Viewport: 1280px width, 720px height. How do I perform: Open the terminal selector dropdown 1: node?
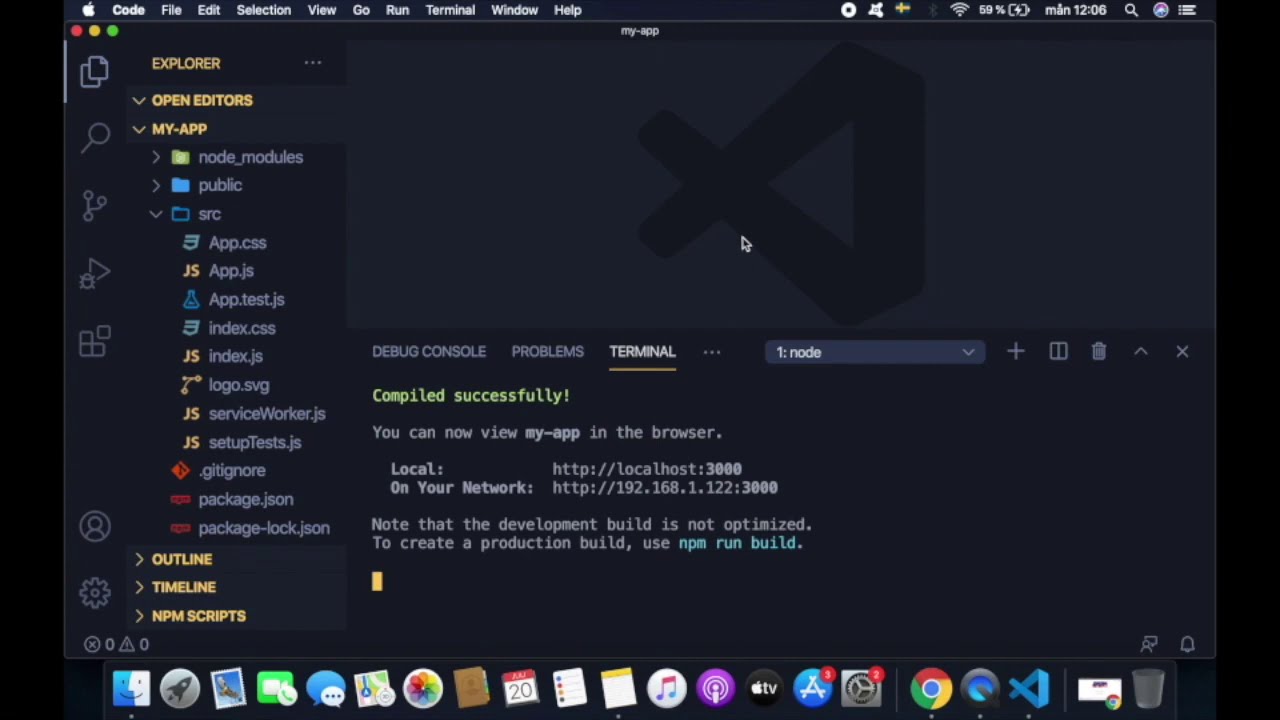pos(875,352)
